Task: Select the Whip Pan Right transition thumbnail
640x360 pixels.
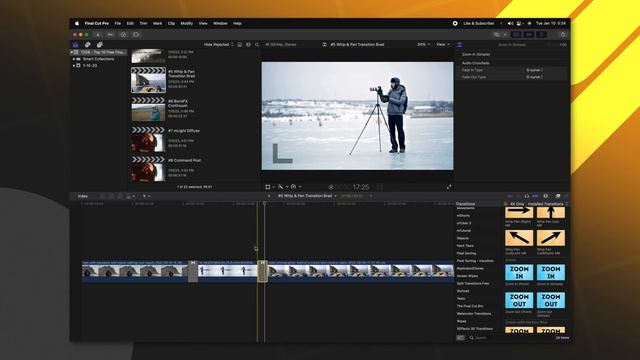Action: tap(519, 212)
